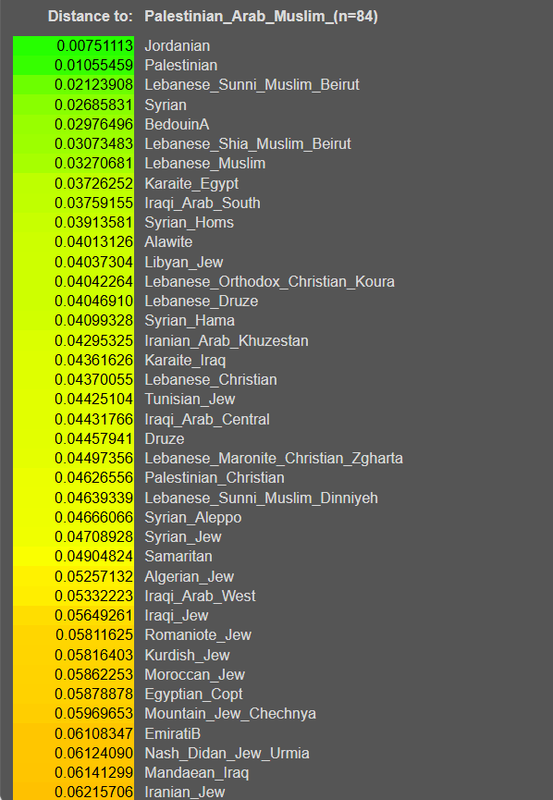Click distance value 0.06124090
This screenshot has height=800, width=553.
(x=94, y=753)
